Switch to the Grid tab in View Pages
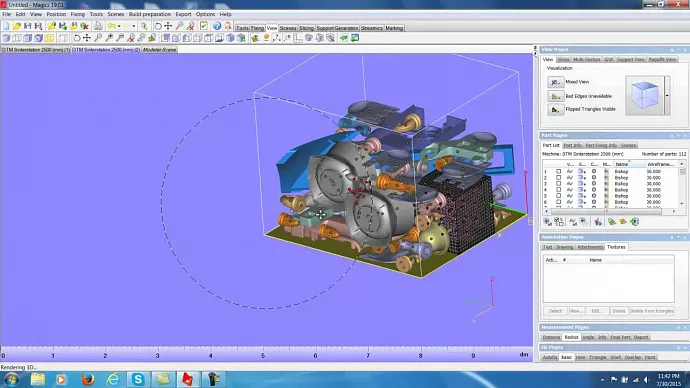Image resolution: width=690 pixels, height=388 pixels. [x=608, y=59]
